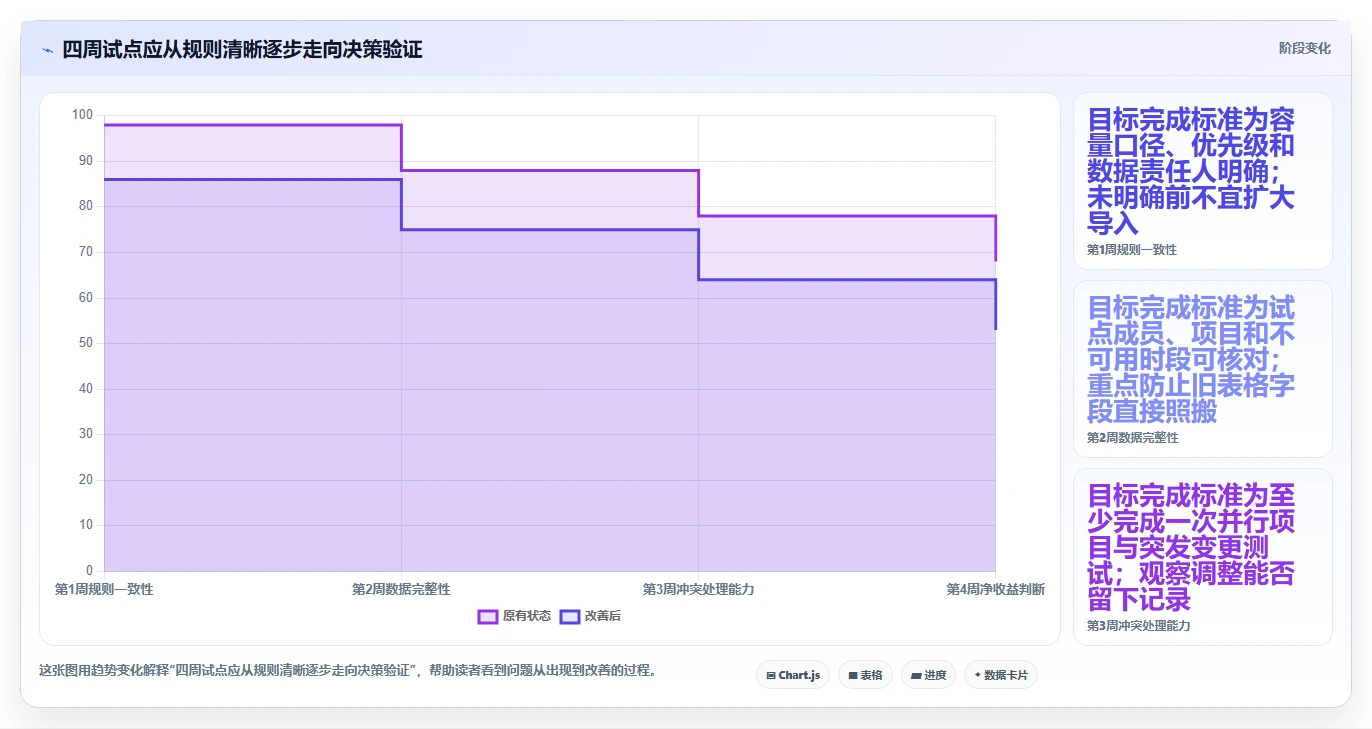Click the 数据卡片 tag
Screen dimensions: 1372x729
pyautogui.click(x=1000, y=675)
